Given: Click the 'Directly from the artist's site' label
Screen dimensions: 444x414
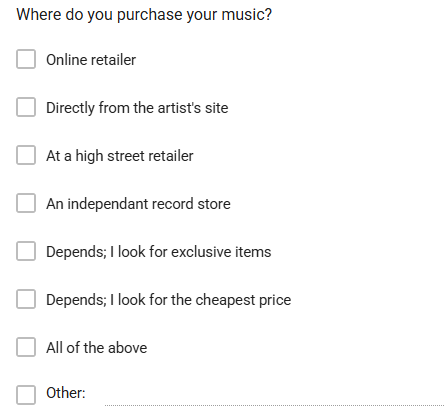Looking at the screenshot, I should coord(137,108).
